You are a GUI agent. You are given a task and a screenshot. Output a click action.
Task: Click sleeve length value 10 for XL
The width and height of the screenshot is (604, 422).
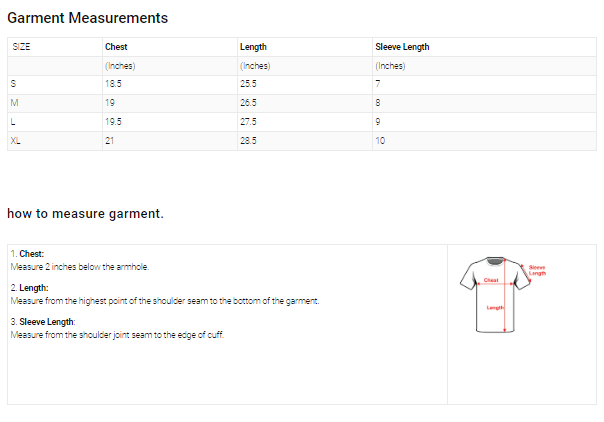[380, 141]
